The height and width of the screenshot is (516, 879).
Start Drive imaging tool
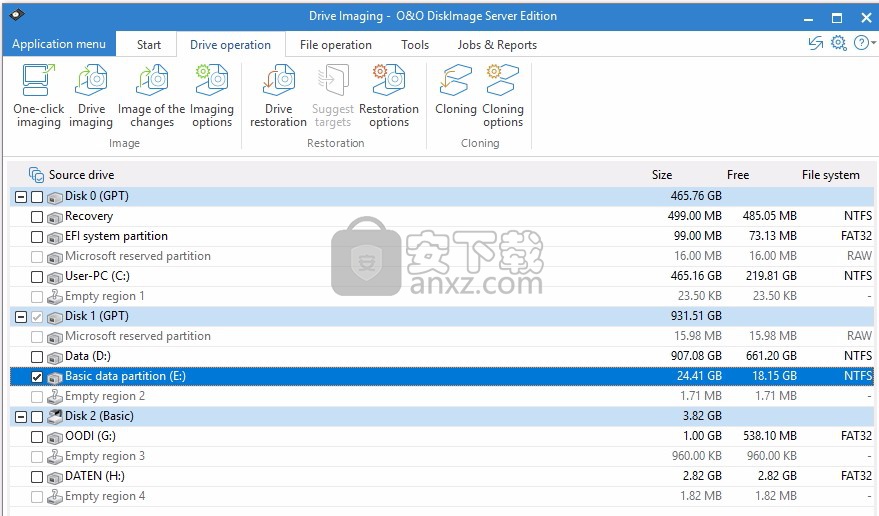pos(91,95)
